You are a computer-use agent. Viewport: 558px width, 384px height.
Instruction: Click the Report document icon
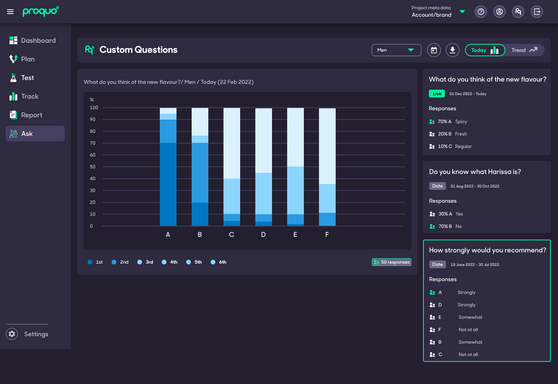coord(13,115)
